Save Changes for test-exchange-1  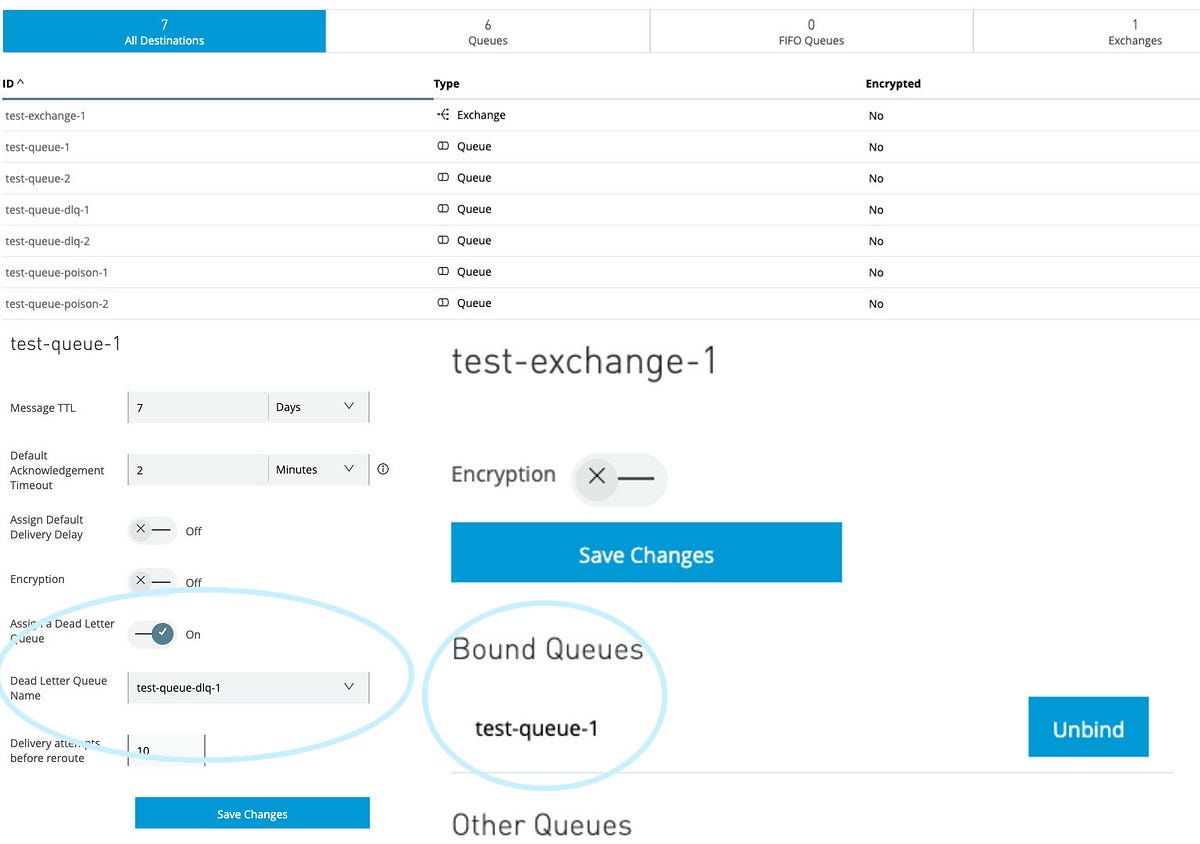click(x=646, y=553)
